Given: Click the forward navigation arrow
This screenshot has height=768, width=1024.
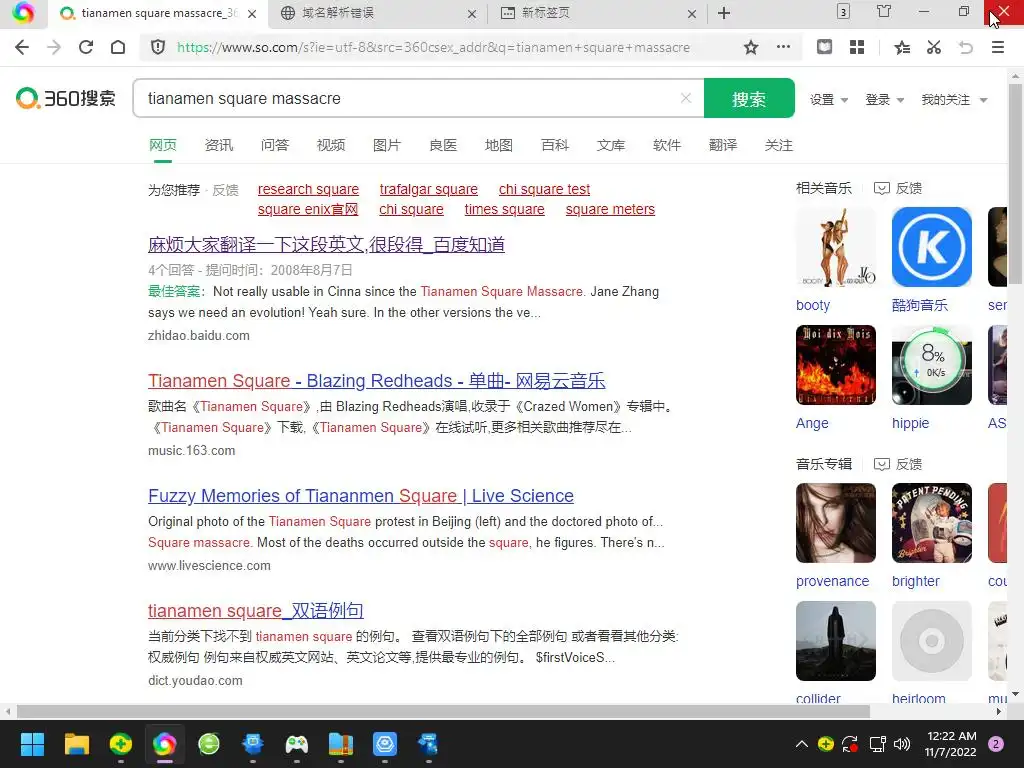Looking at the screenshot, I should pos(54,47).
